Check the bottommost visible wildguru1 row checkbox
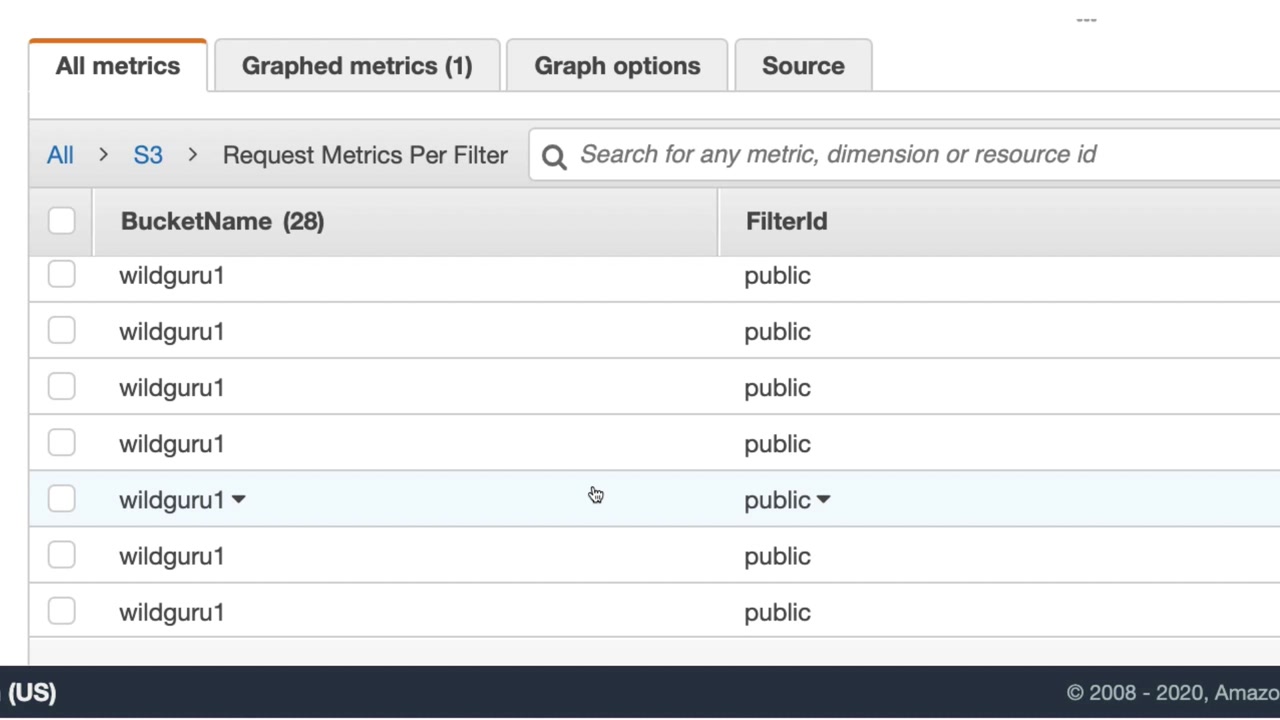Screen dimensions: 1280x720 (x=61, y=611)
